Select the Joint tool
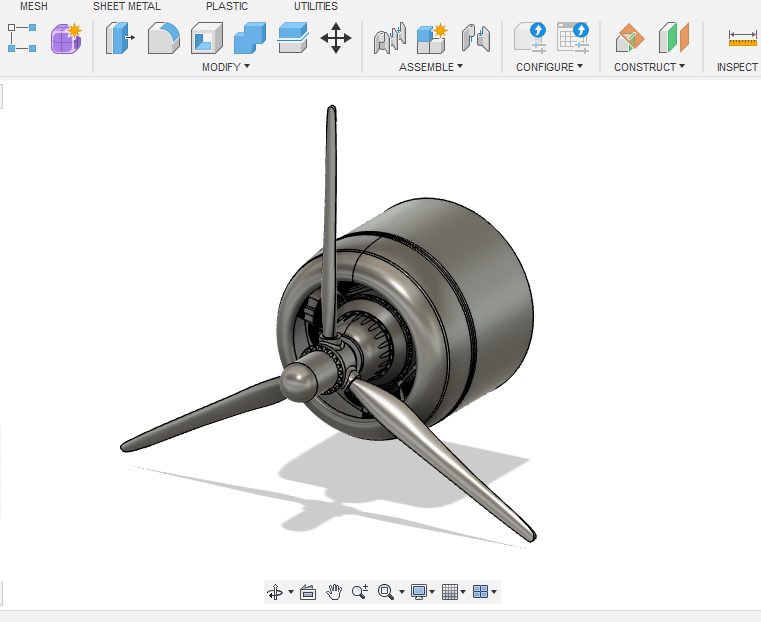Viewport: 761px width, 622px height. (x=390, y=38)
